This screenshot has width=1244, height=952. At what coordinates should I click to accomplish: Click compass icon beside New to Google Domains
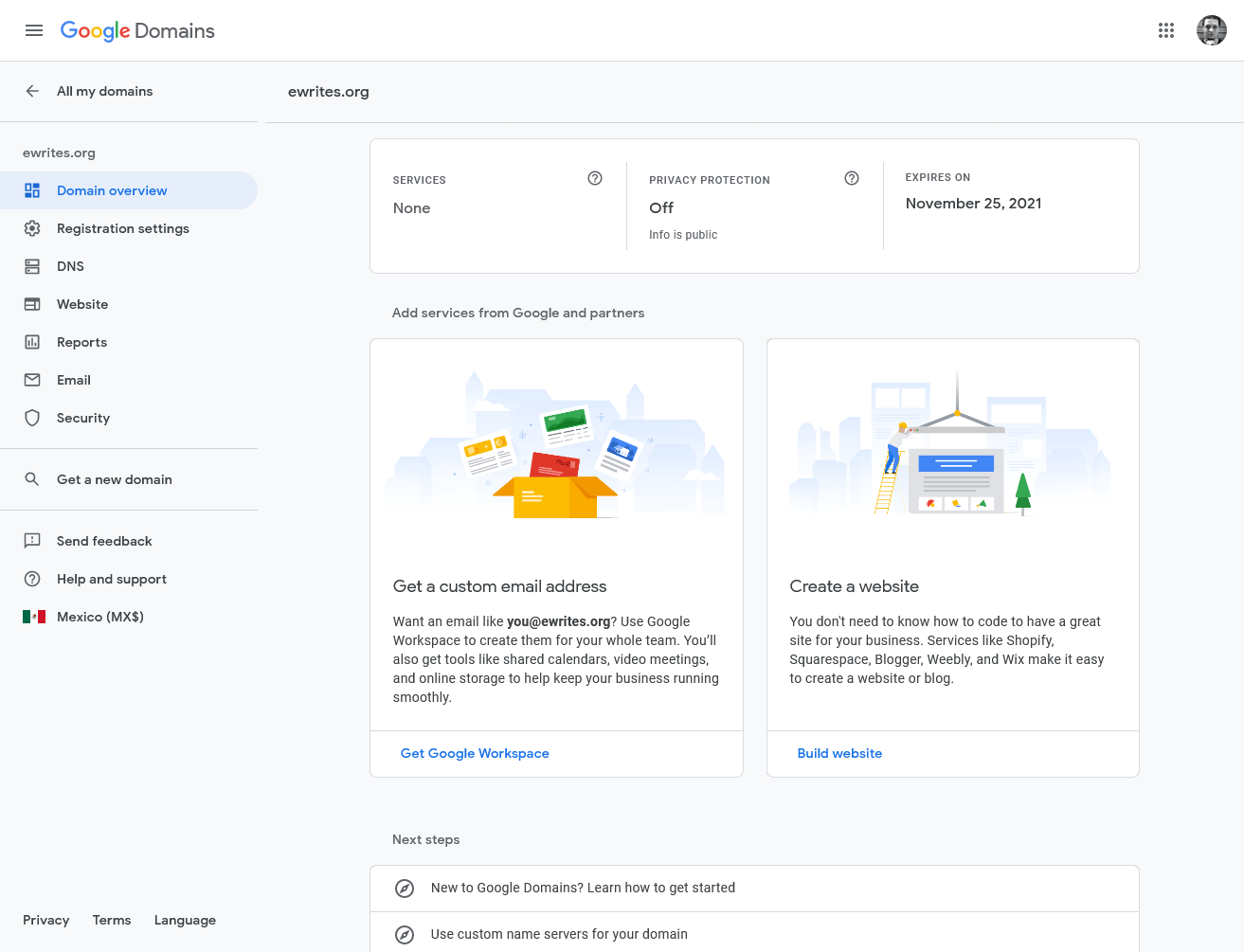point(405,889)
